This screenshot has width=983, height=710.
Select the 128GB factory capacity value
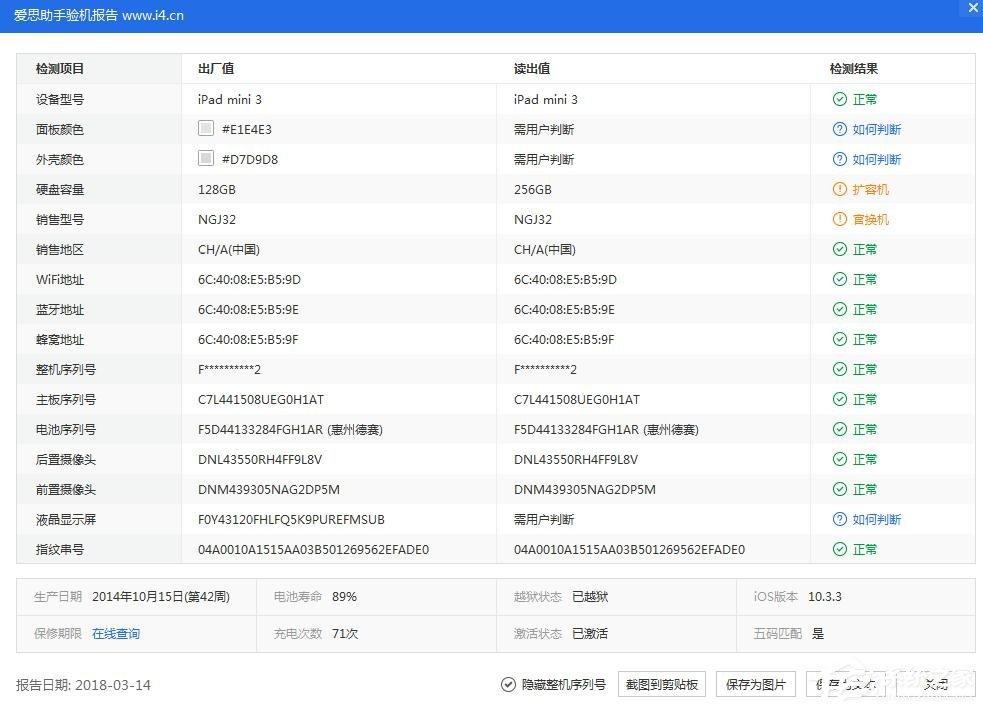click(x=217, y=189)
